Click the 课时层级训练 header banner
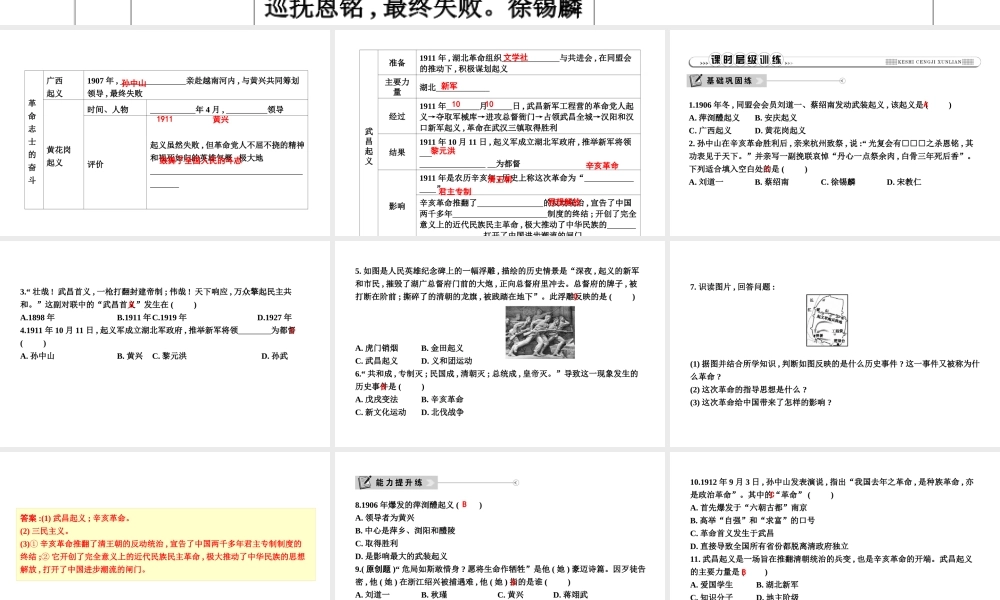The image size is (1000, 600). point(835,61)
